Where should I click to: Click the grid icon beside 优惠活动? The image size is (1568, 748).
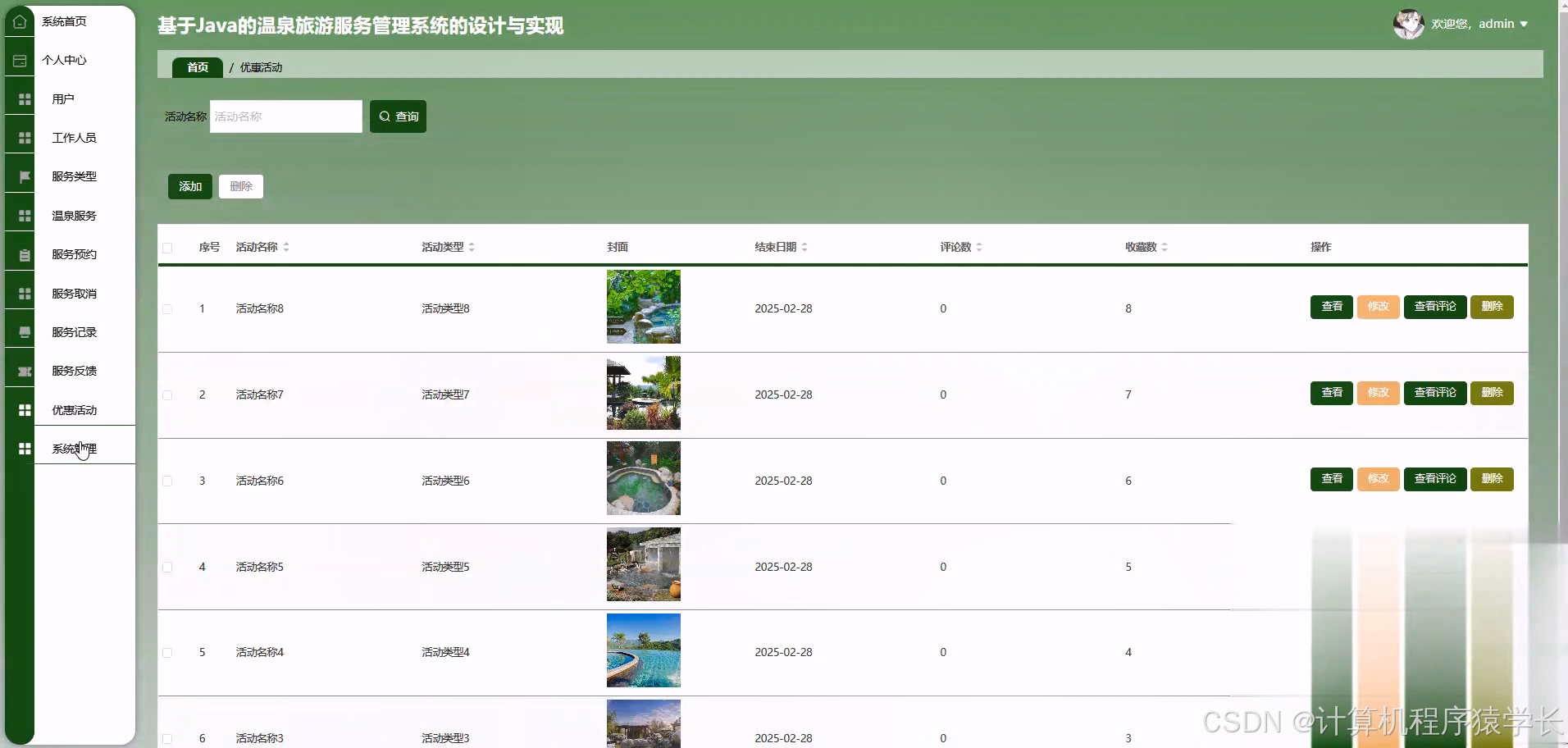pyautogui.click(x=25, y=410)
